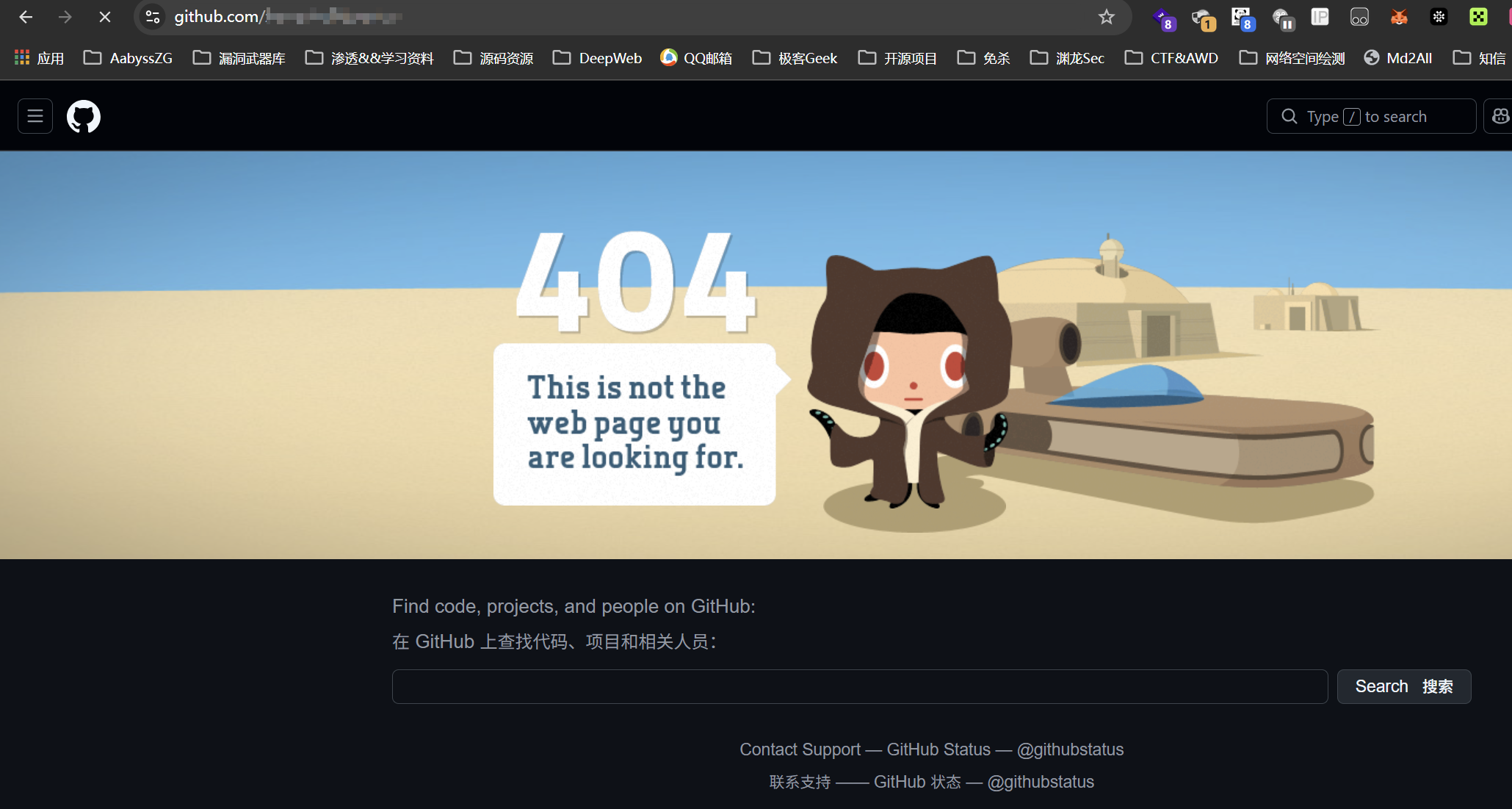Click the 404 search text field
The height and width of the screenshot is (809, 1512).
(860, 686)
